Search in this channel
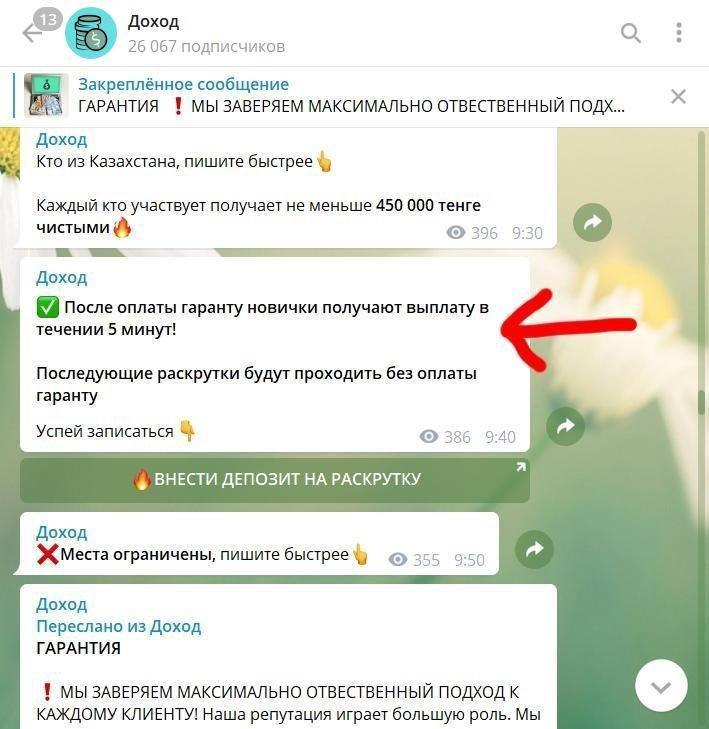The height and width of the screenshot is (729, 709). coord(631,33)
